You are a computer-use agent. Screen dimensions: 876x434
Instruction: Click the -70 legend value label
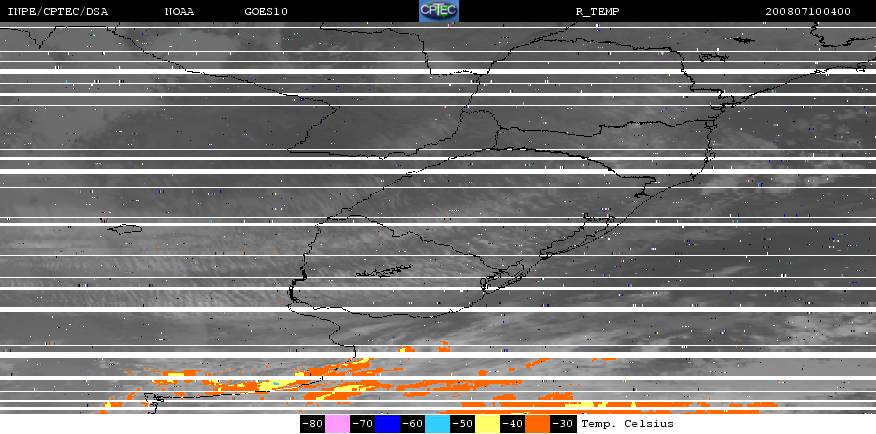pyautogui.click(x=363, y=424)
